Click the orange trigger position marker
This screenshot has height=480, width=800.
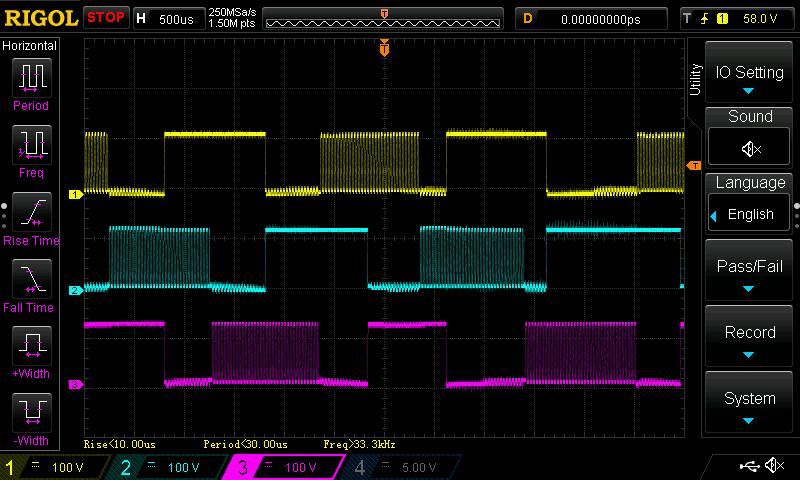pos(384,48)
